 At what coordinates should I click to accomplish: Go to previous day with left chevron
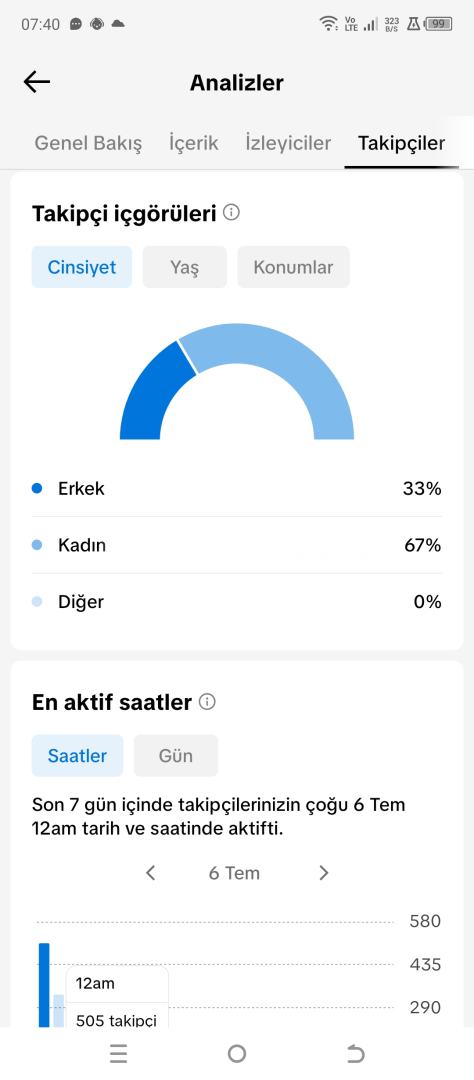coord(151,873)
